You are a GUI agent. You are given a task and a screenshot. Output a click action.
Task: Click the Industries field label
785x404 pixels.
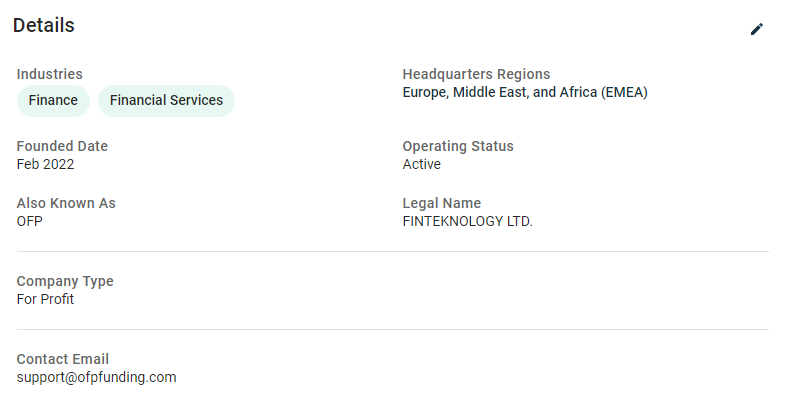50,74
